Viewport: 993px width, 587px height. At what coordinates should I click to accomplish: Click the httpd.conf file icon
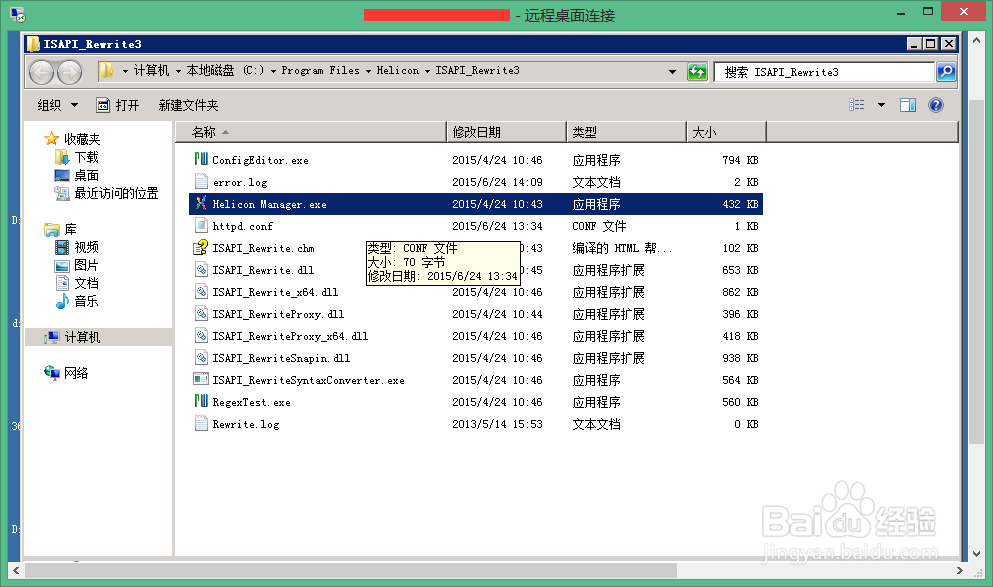coord(201,225)
